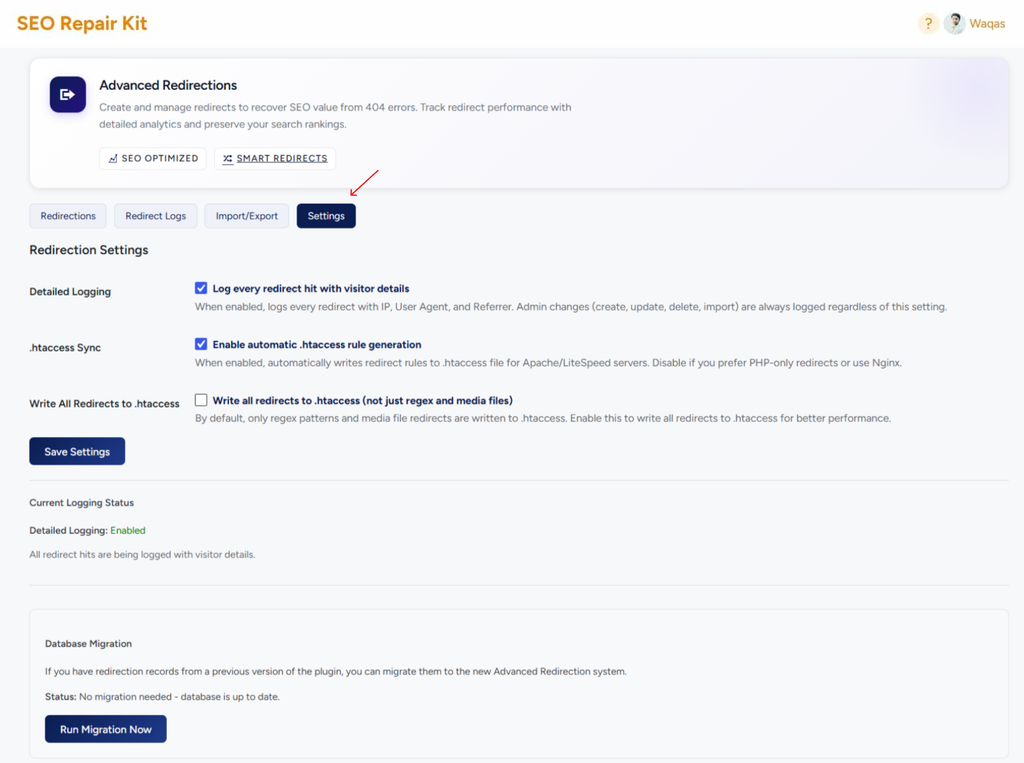Switch to the Redirections tab

[68, 216]
